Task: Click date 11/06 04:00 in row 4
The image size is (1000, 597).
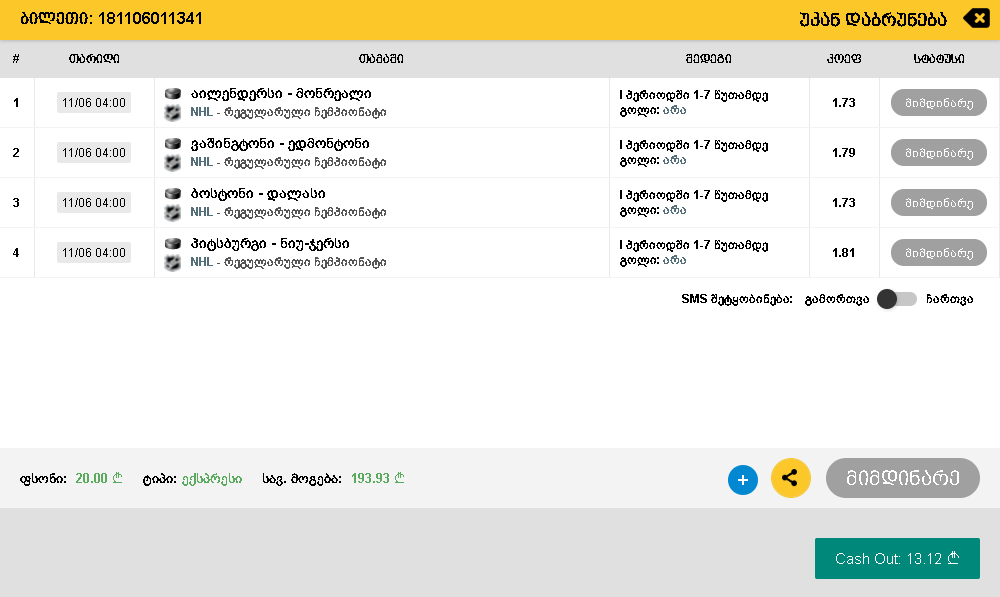Action: [x=94, y=253]
